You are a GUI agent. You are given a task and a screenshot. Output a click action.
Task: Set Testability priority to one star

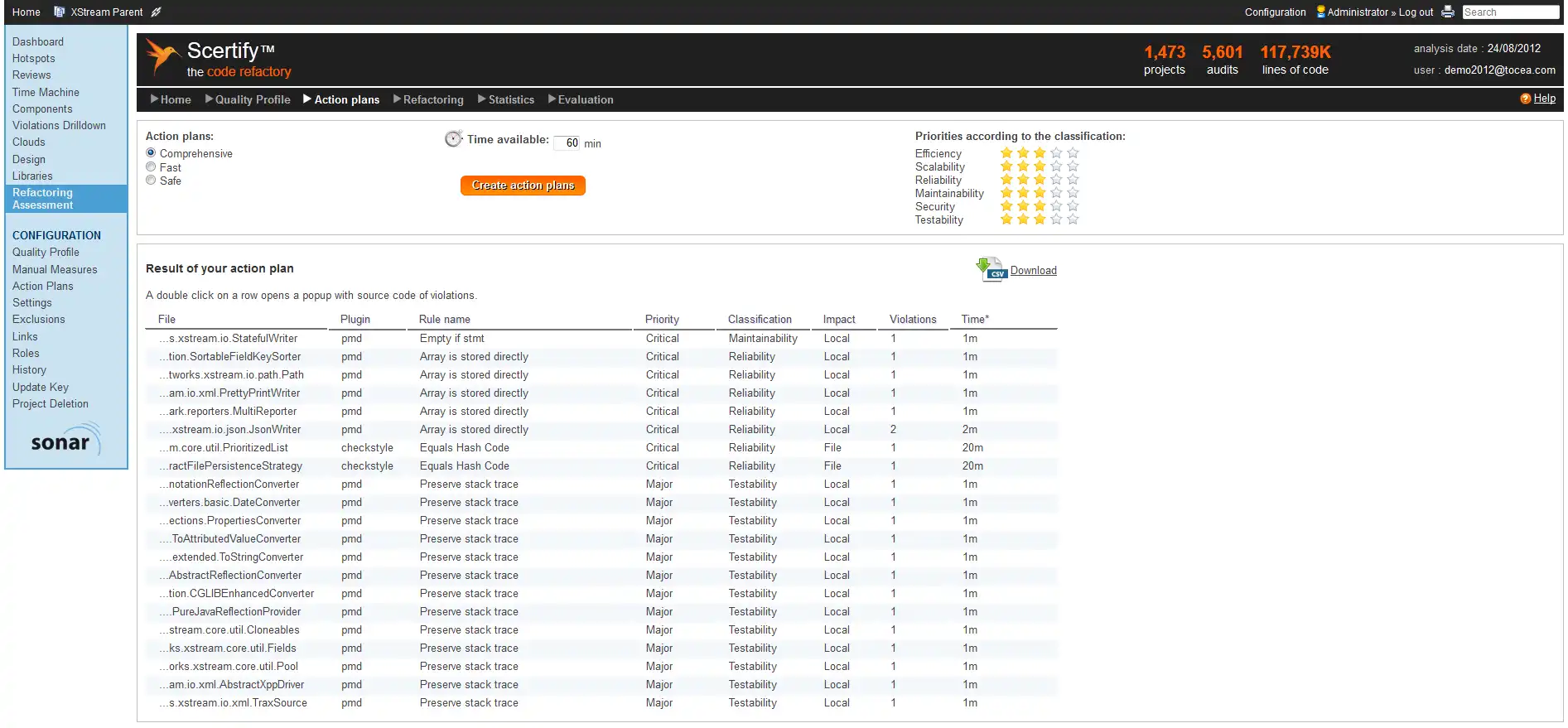click(1006, 219)
